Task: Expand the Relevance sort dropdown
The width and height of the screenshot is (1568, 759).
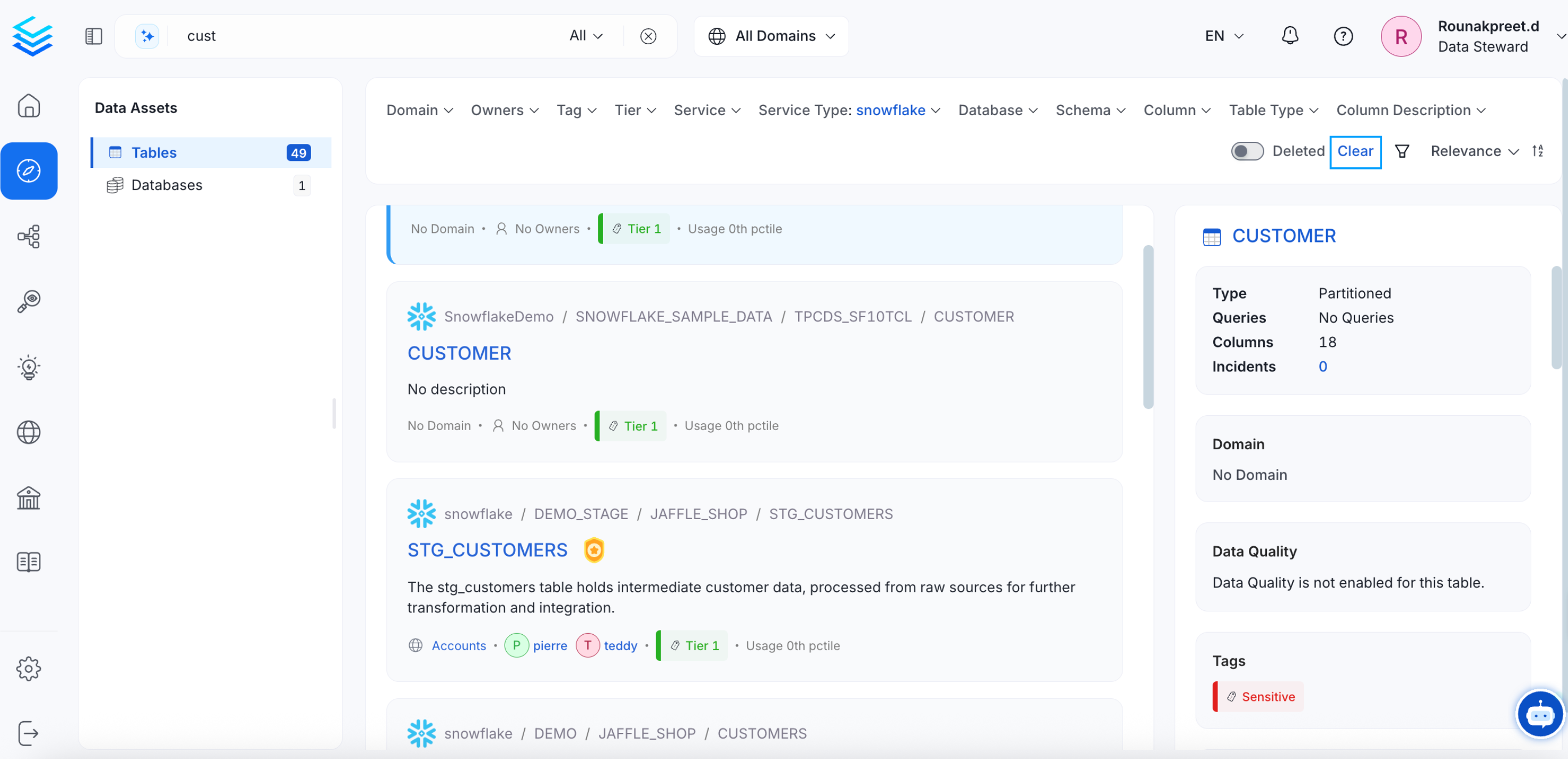Action: pos(1474,151)
